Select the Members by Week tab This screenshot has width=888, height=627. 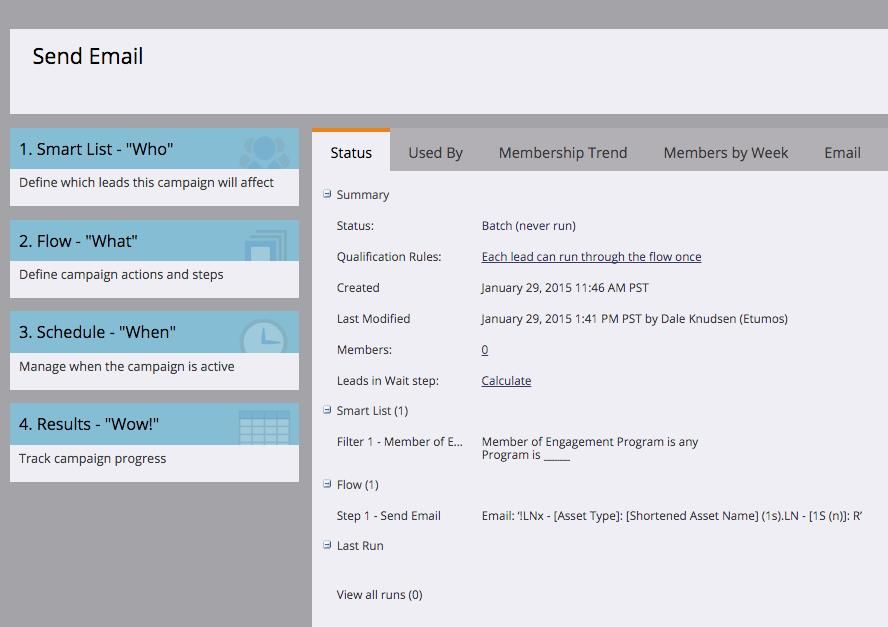point(726,153)
